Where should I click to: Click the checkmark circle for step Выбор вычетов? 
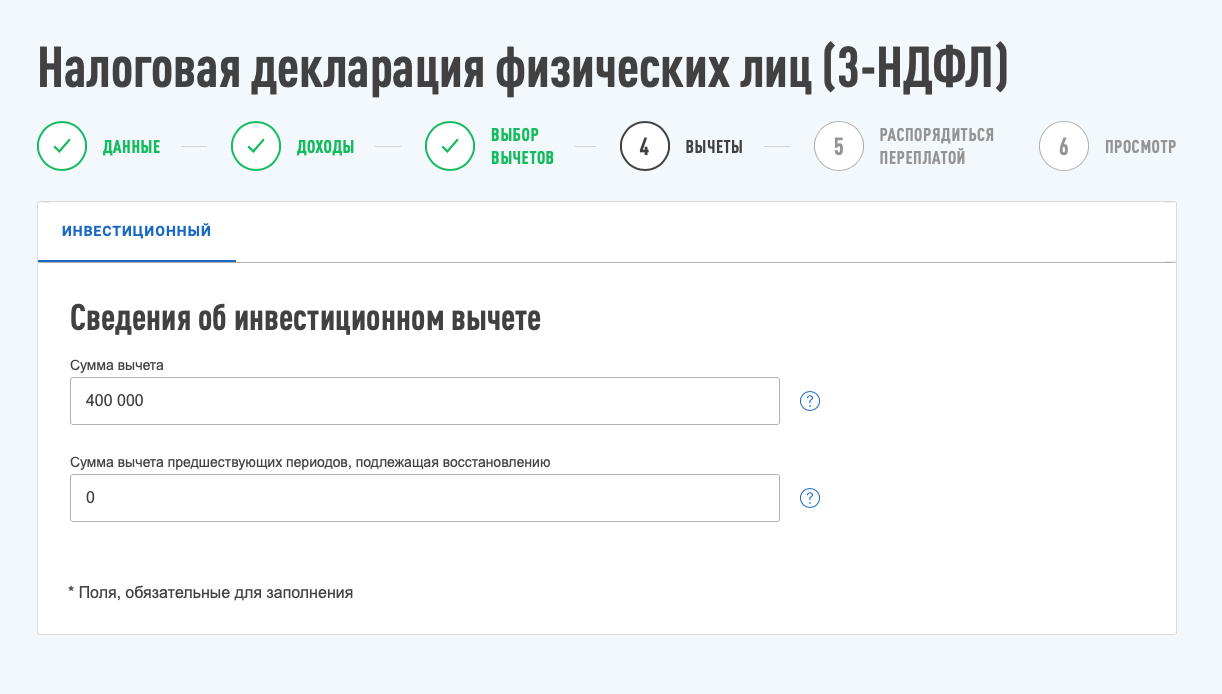(x=450, y=147)
